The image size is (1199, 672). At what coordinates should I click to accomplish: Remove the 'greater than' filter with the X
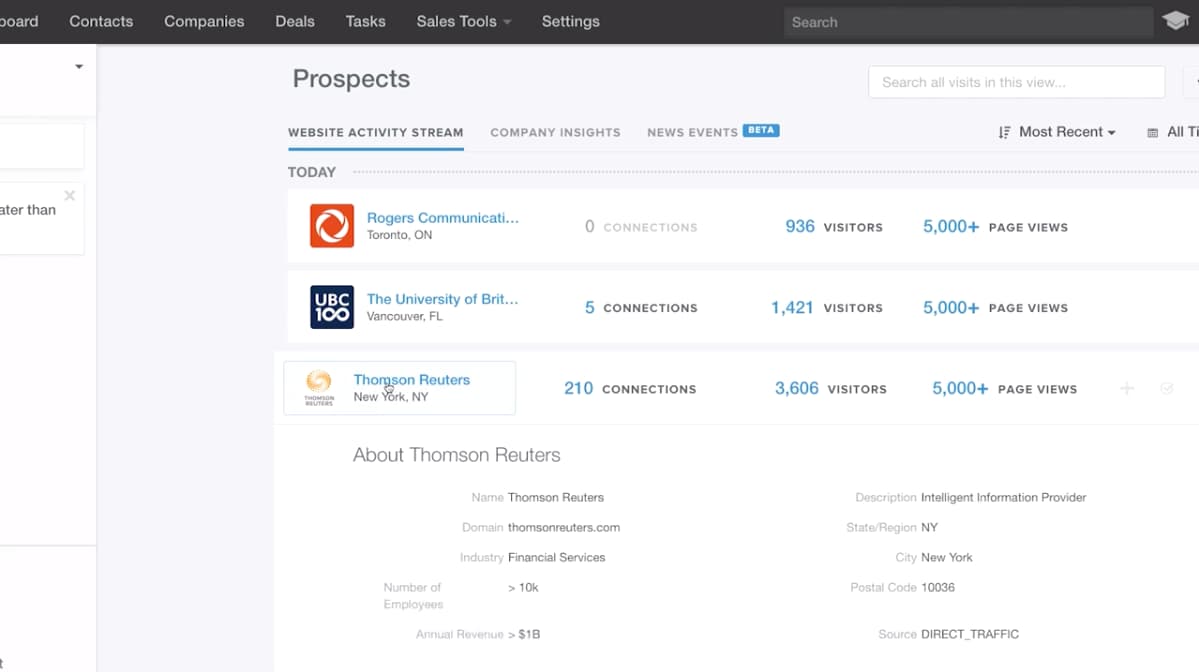pyautogui.click(x=69, y=196)
